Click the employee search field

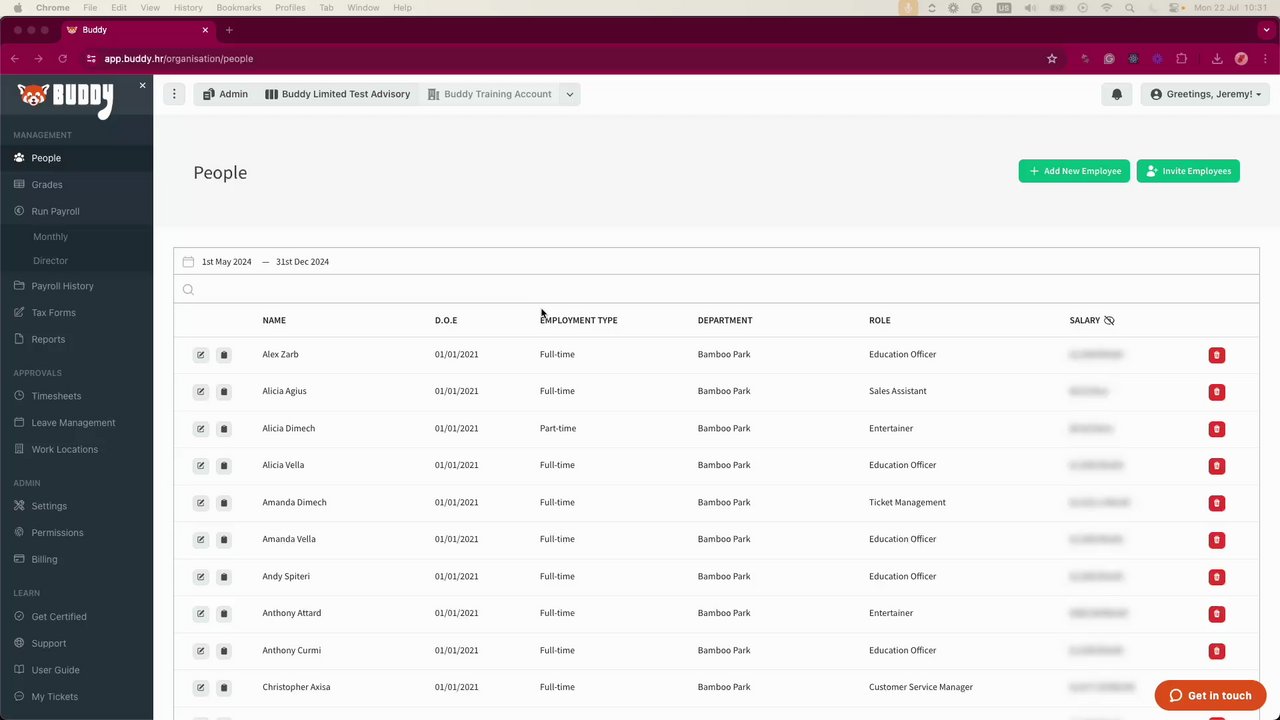(716, 290)
